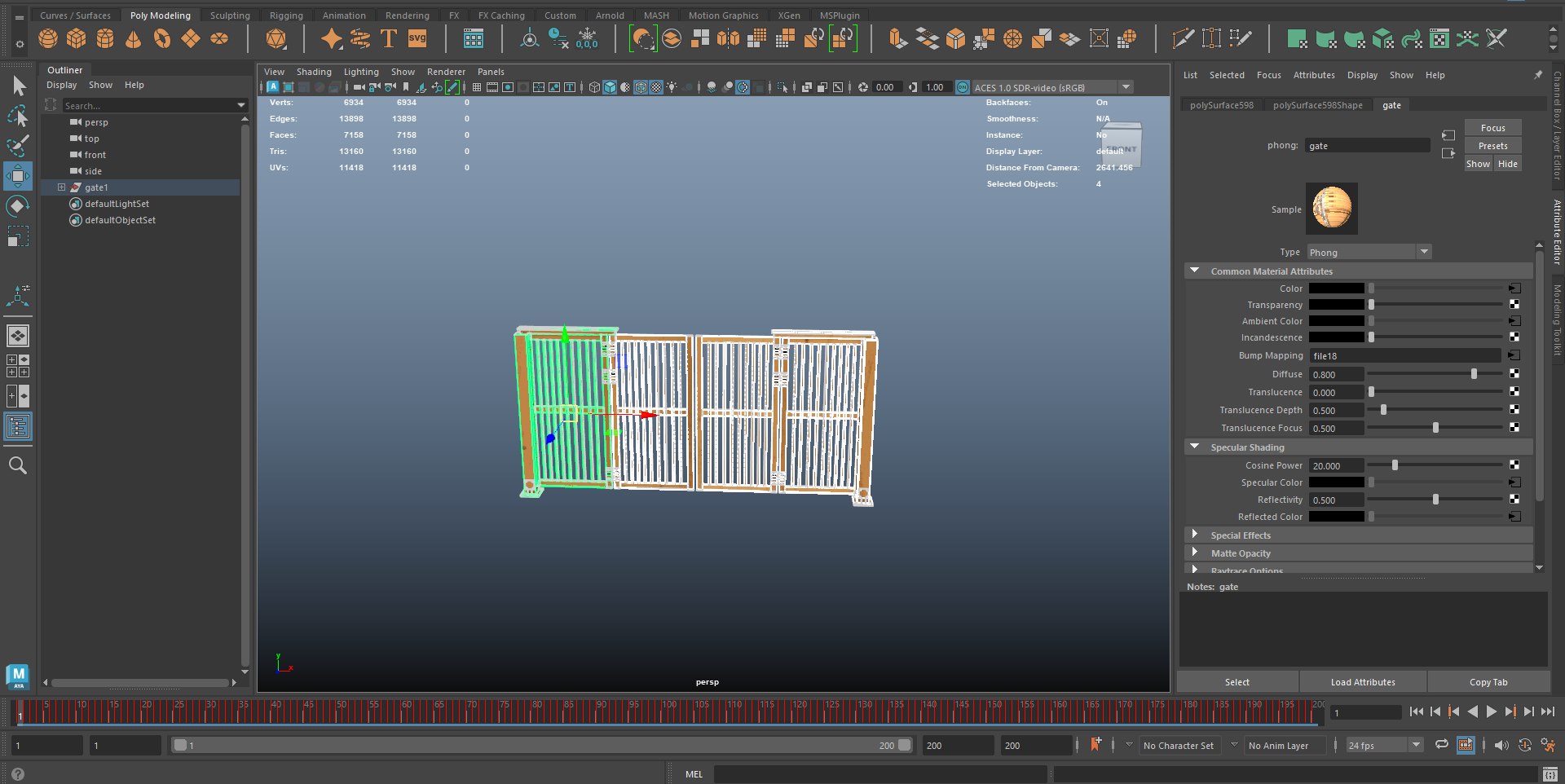This screenshot has width=1565, height=784.
Task: Pin the Attribute Editor with pushpin
Action: [x=1538, y=75]
